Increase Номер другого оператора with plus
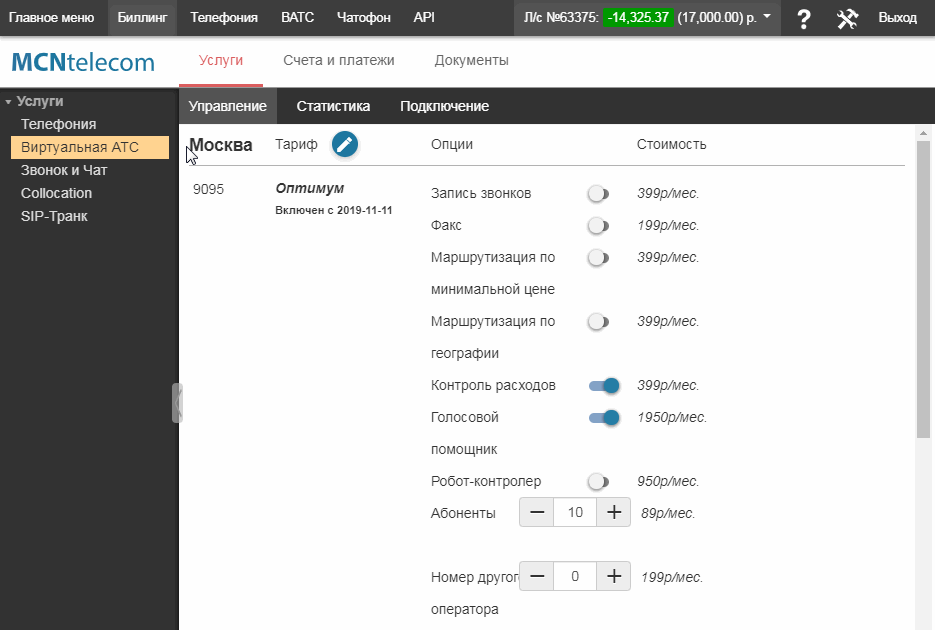 pyautogui.click(x=614, y=576)
